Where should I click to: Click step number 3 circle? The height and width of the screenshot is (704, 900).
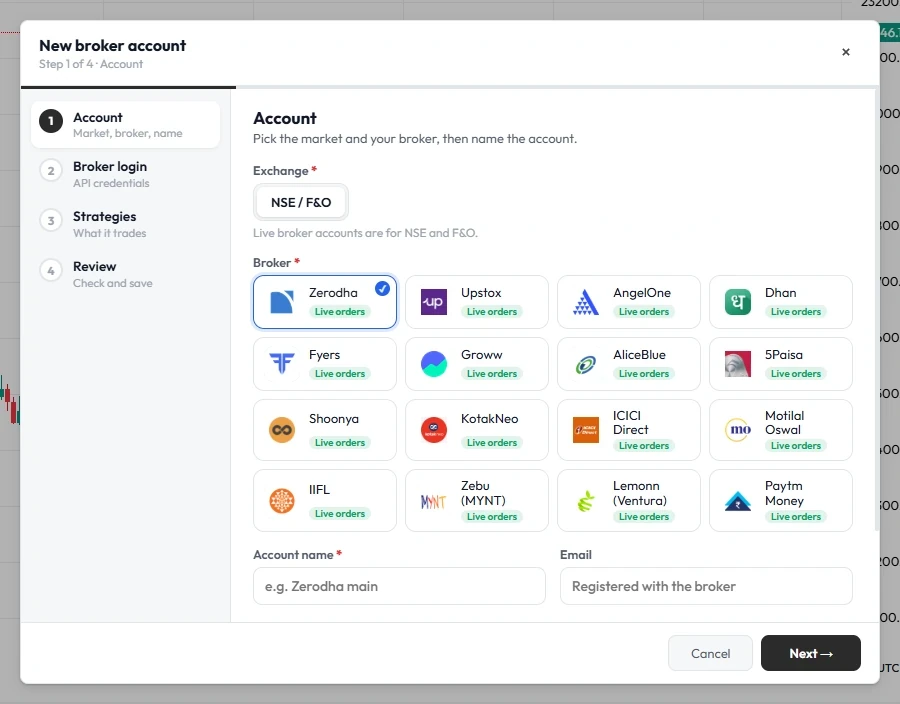pyautogui.click(x=51, y=221)
